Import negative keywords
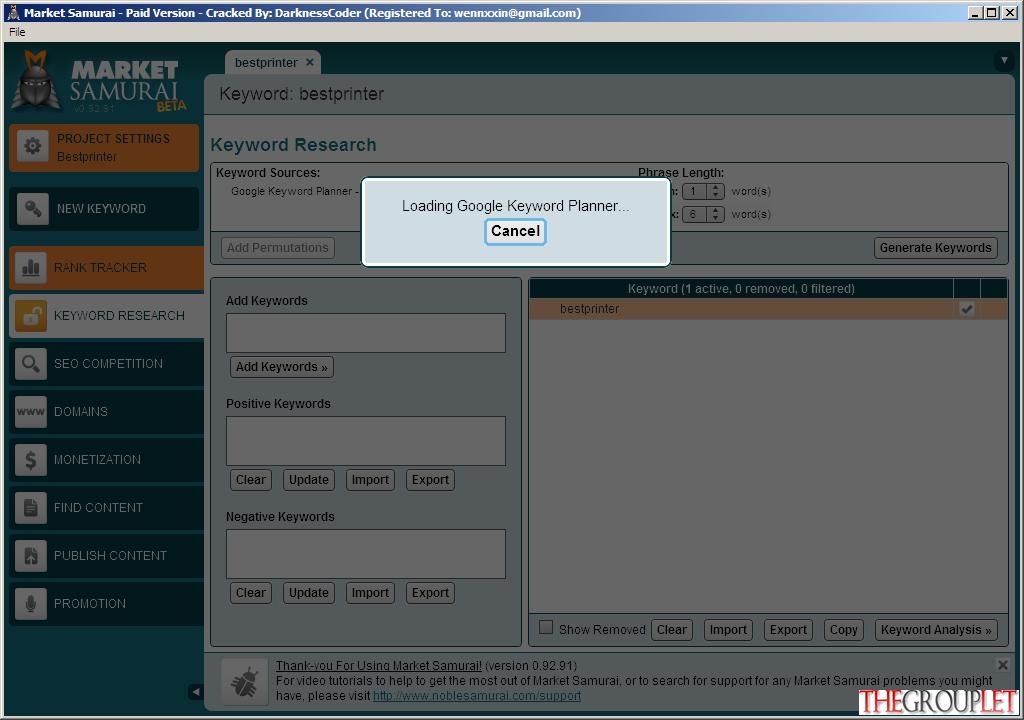The height and width of the screenshot is (720, 1024). pos(370,593)
